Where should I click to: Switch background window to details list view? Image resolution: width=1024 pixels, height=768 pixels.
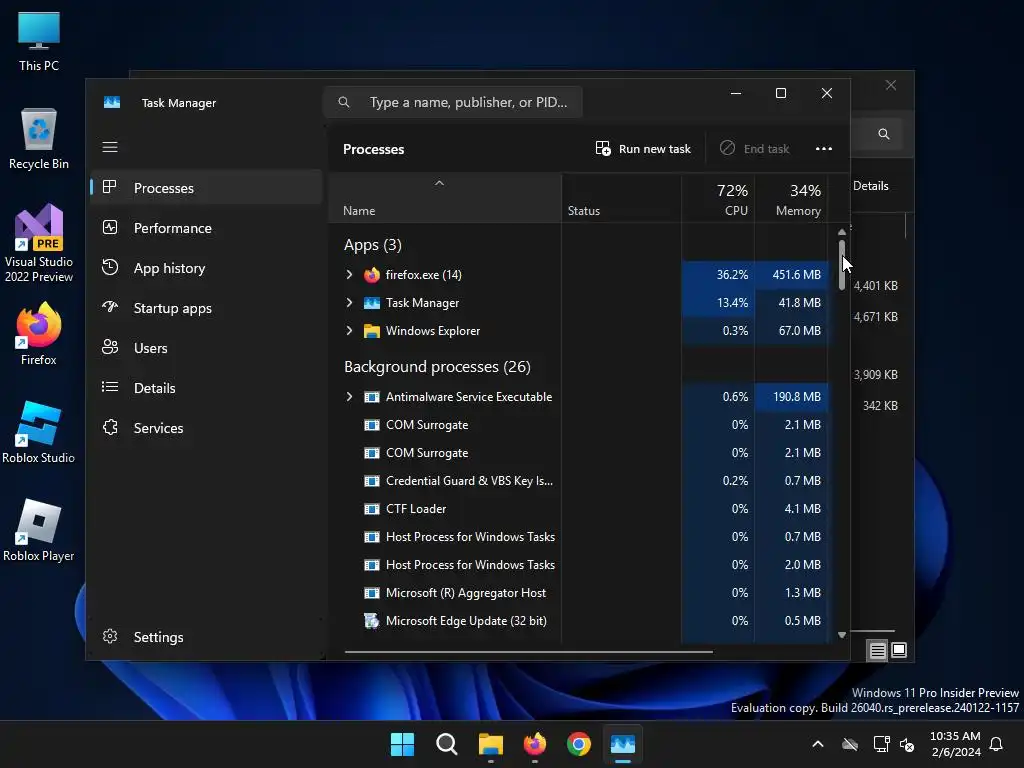877,650
